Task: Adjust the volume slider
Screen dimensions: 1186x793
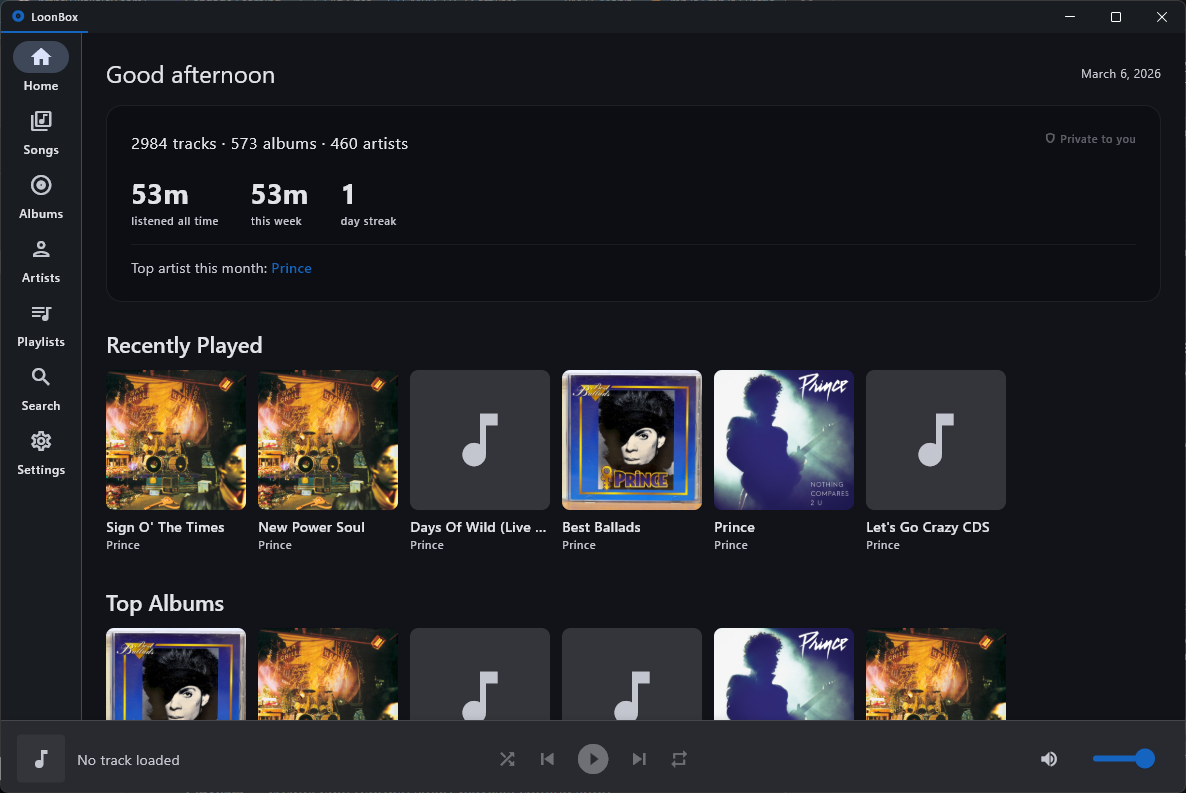Action: pyautogui.click(x=1123, y=759)
